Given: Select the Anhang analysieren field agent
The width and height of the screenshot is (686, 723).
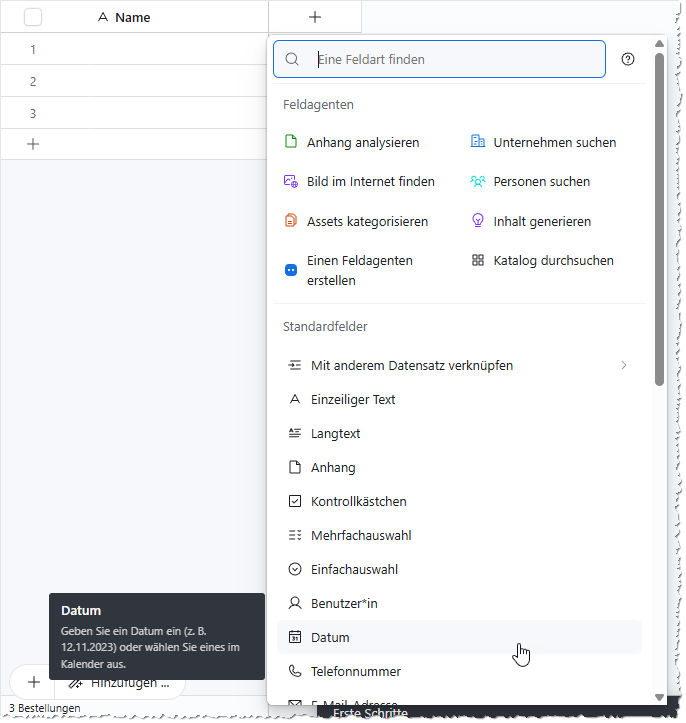Looking at the screenshot, I should click(362, 142).
